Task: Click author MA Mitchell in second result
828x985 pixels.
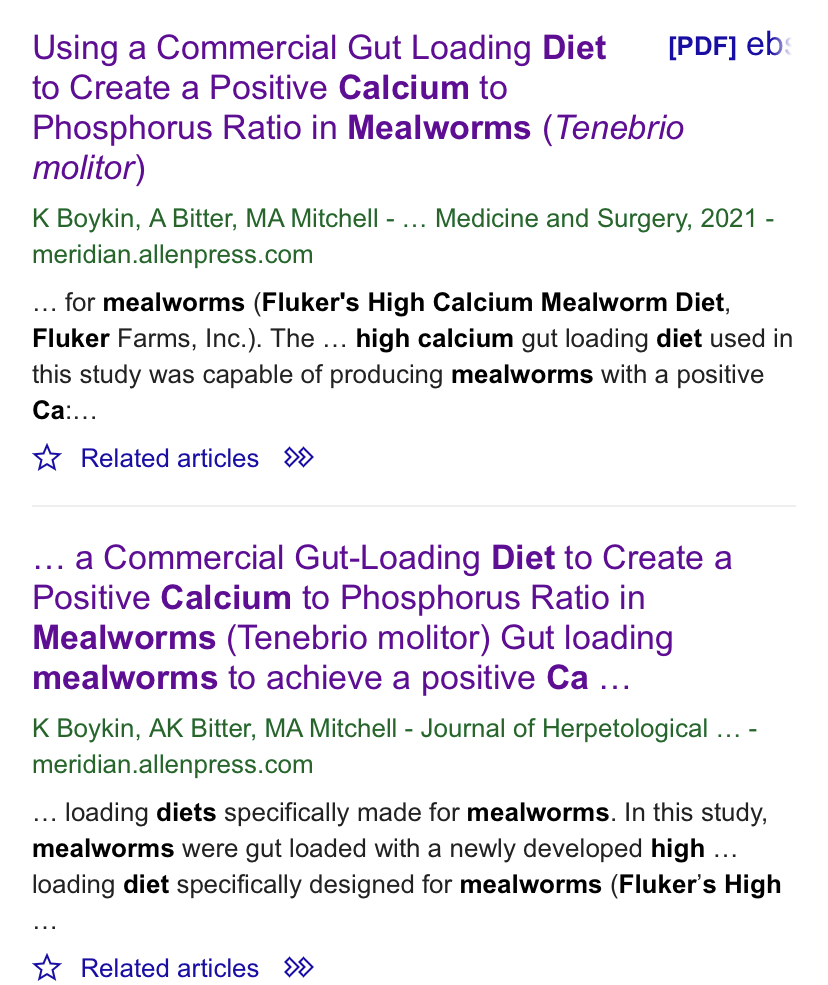Action: pyautogui.click(x=330, y=729)
